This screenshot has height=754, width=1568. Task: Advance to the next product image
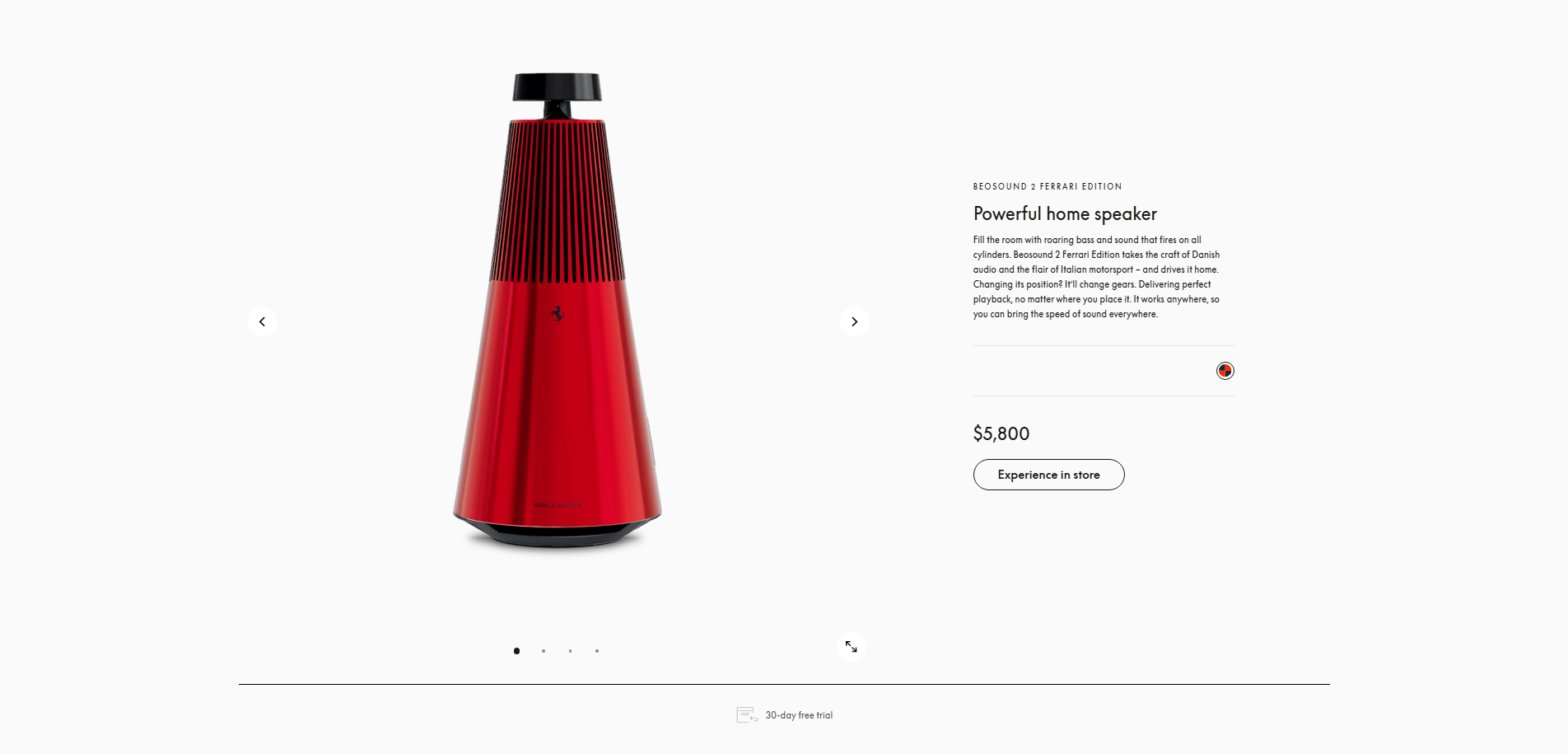coord(854,321)
